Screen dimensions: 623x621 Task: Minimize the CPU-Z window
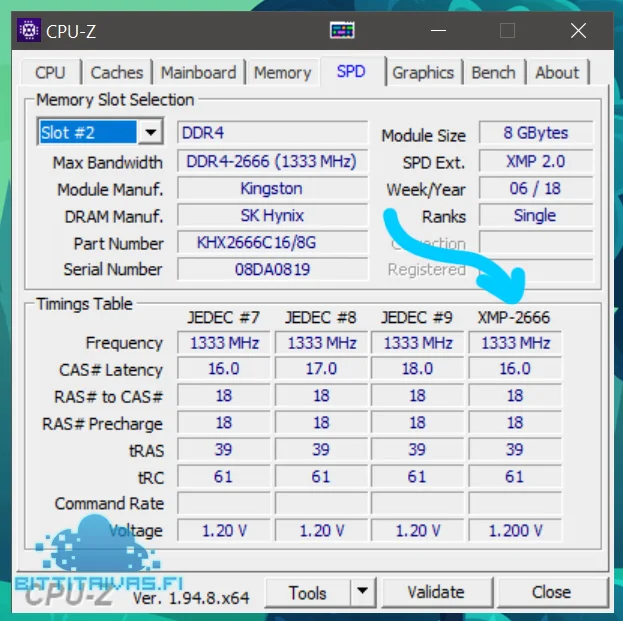(x=436, y=30)
